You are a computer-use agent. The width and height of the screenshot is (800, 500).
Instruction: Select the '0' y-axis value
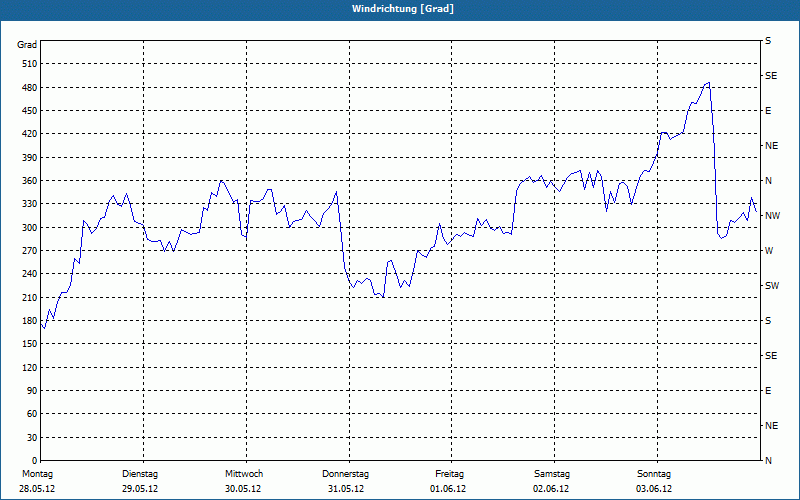tap(35, 461)
